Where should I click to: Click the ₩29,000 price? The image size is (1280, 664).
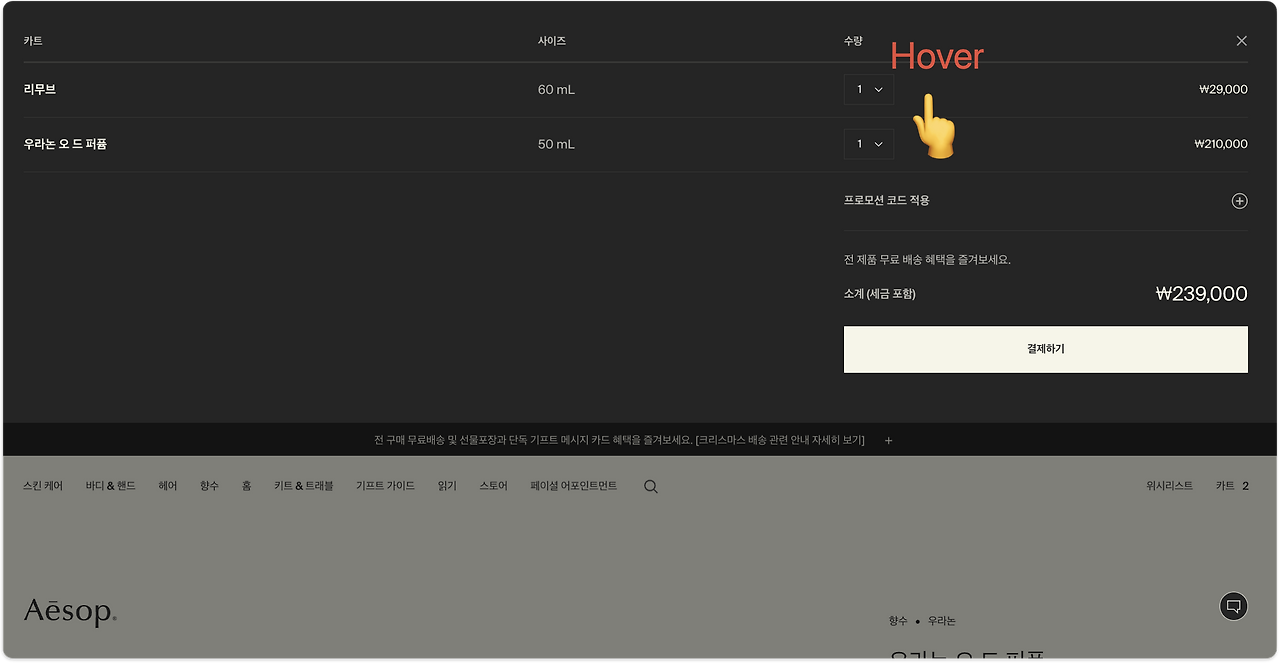tap(1223, 89)
